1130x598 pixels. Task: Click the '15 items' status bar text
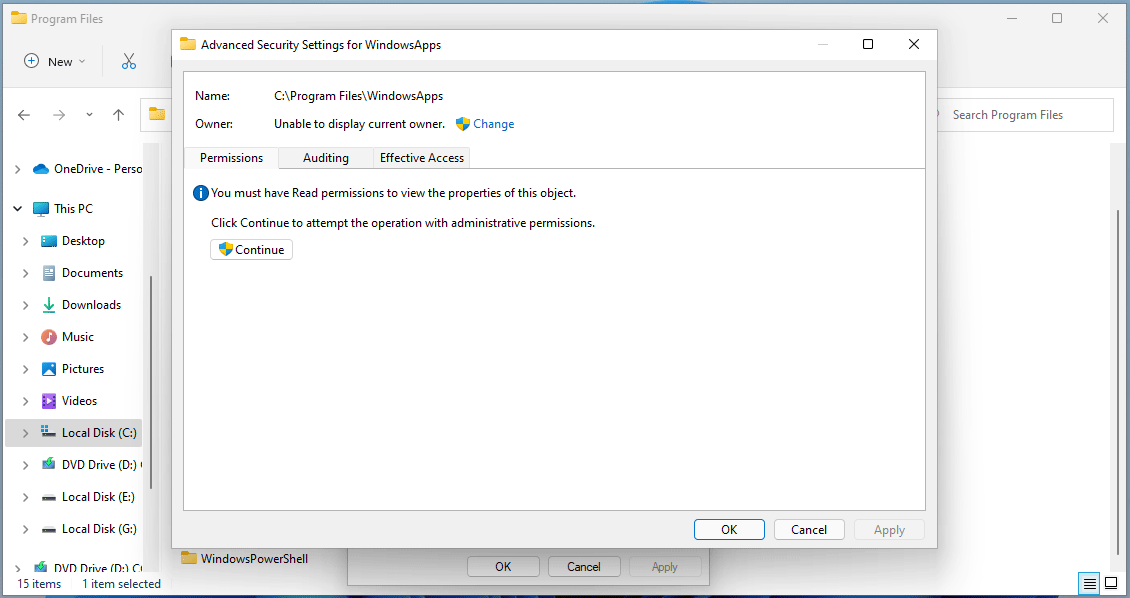click(39, 584)
